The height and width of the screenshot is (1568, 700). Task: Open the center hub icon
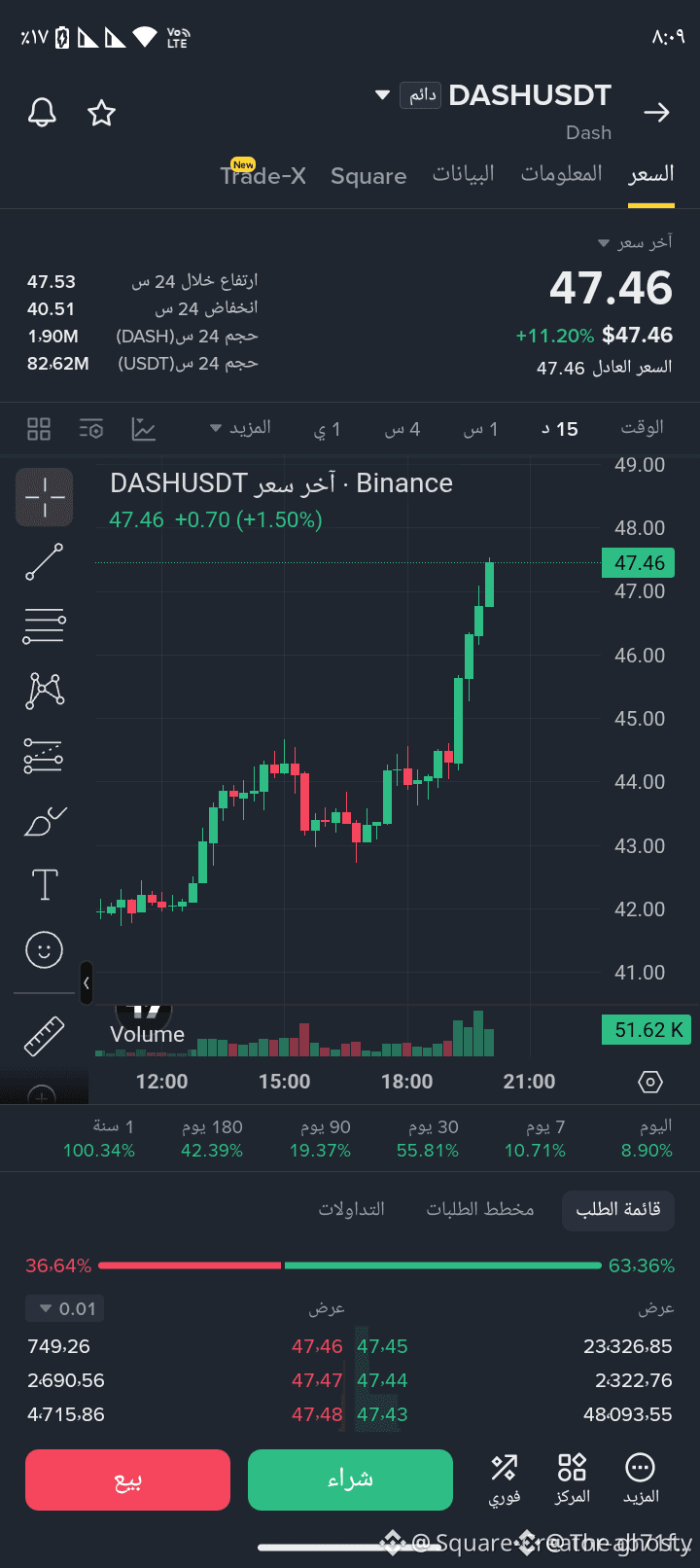[572, 1479]
